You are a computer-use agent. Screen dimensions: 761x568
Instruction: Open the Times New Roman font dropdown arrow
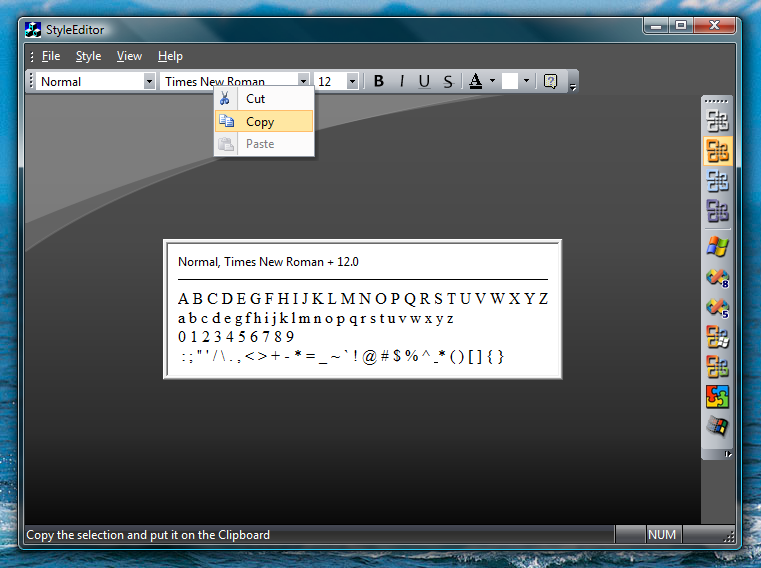(x=303, y=82)
